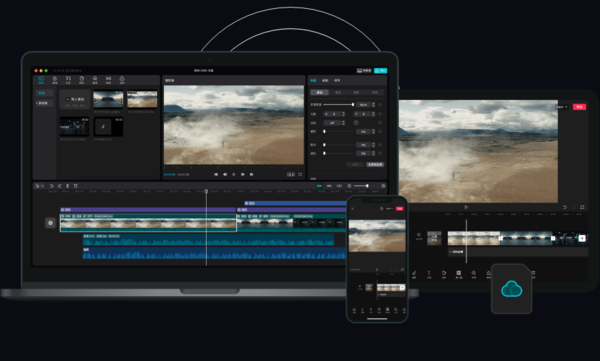Open the text tool in laptop top toolbar
The width and height of the screenshot is (600, 361).
(68, 80)
